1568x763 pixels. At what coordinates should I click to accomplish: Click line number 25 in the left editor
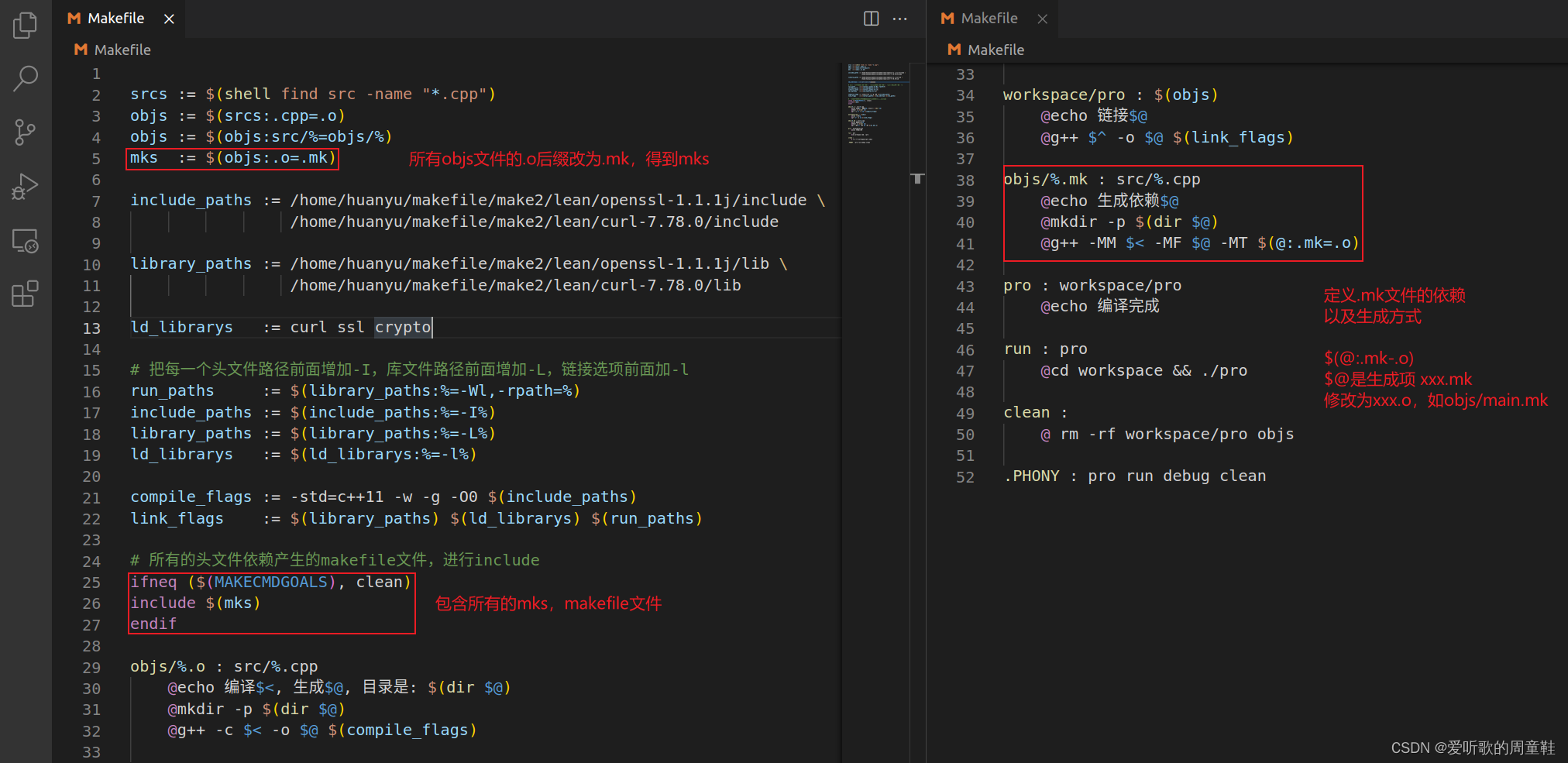[x=91, y=583]
